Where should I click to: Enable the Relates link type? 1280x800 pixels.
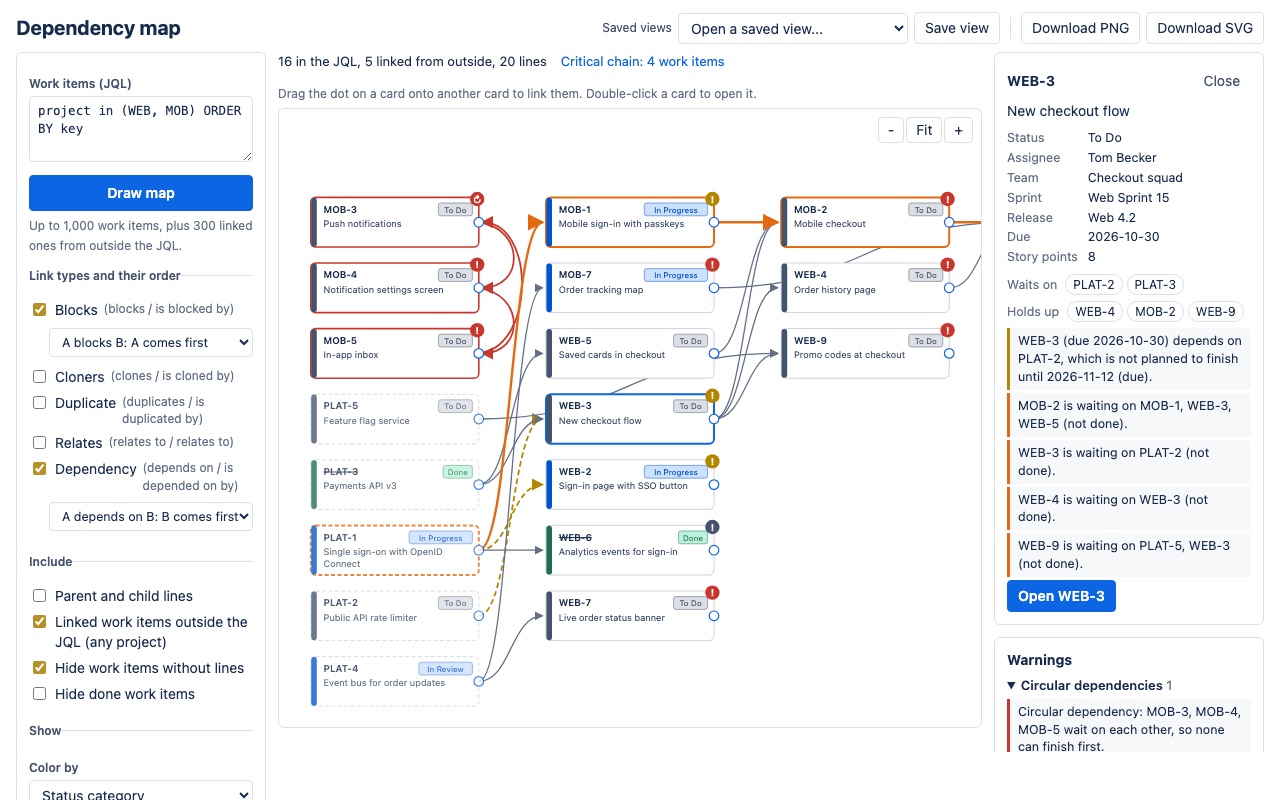[40, 443]
